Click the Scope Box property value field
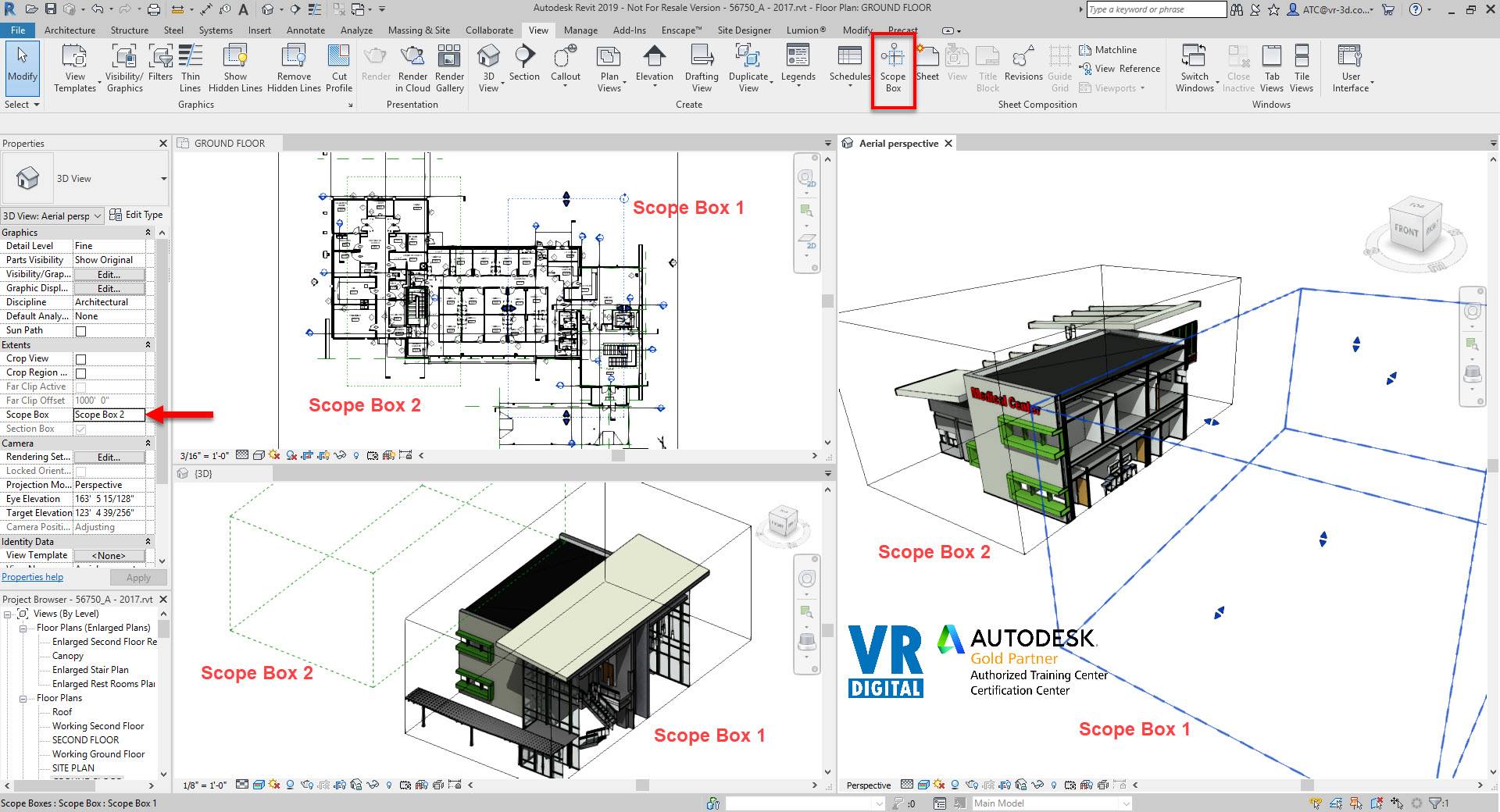This screenshot has height=812, width=1500. (x=109, y=415)
